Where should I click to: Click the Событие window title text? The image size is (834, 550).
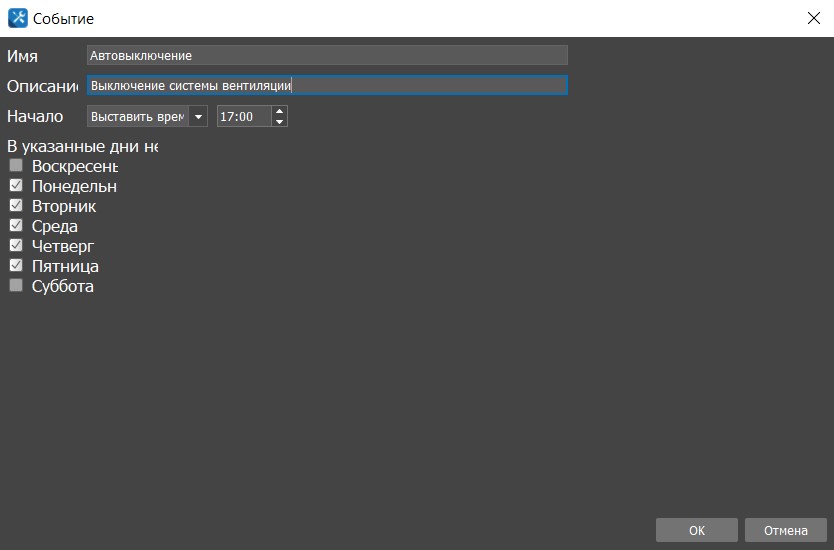(x=63, y=19)
